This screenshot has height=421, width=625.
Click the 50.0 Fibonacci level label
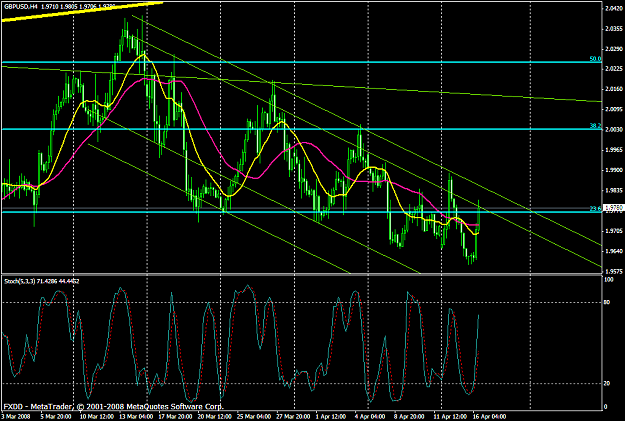[x=595, y=59]
